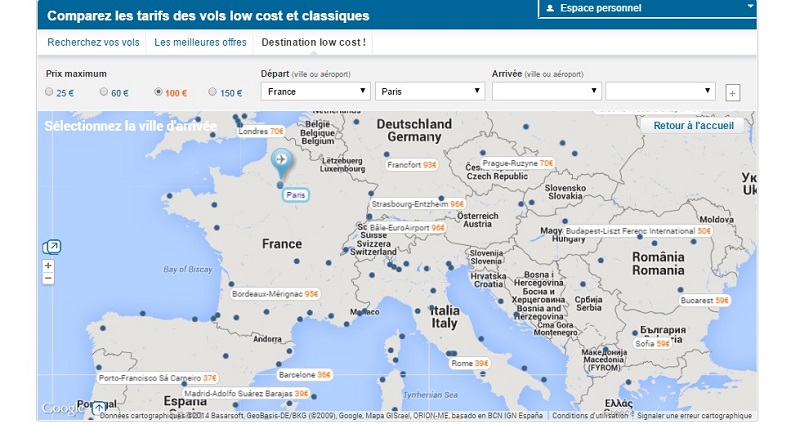Click the Espace personnel user icon

[x=549, y=8]
